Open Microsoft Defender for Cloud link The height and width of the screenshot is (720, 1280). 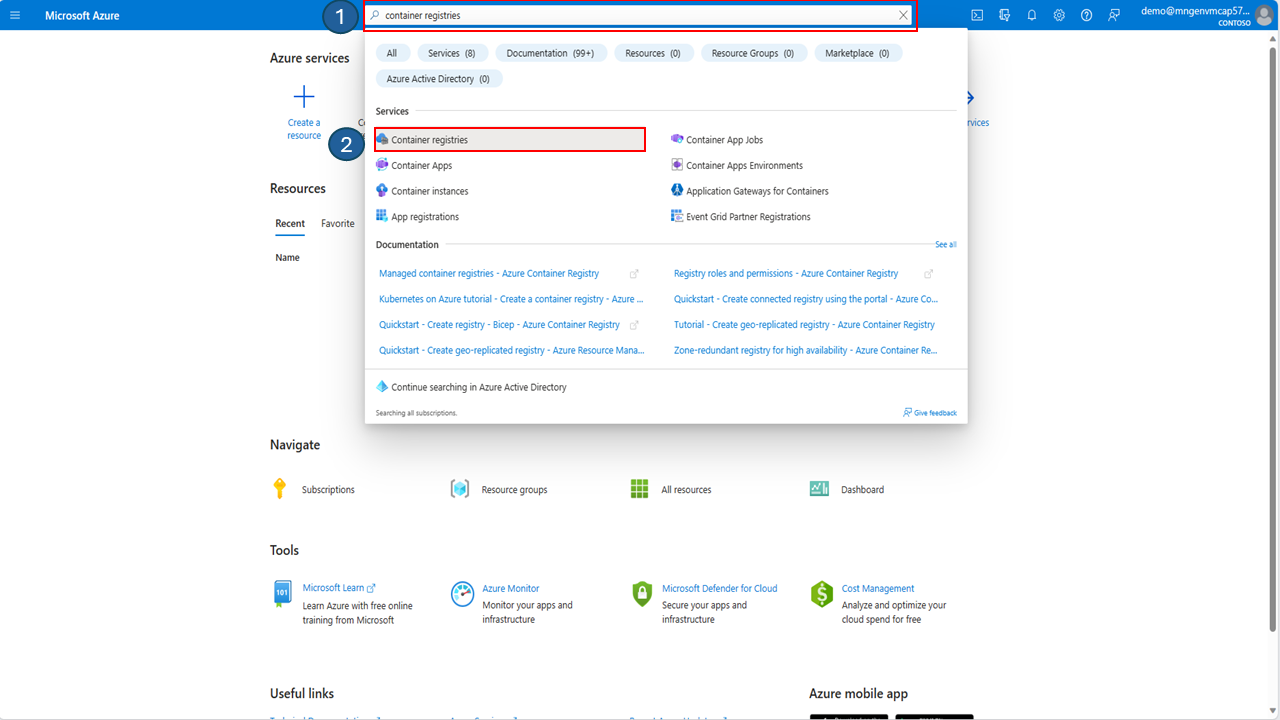pyautogui.click(x=719, y=589)
